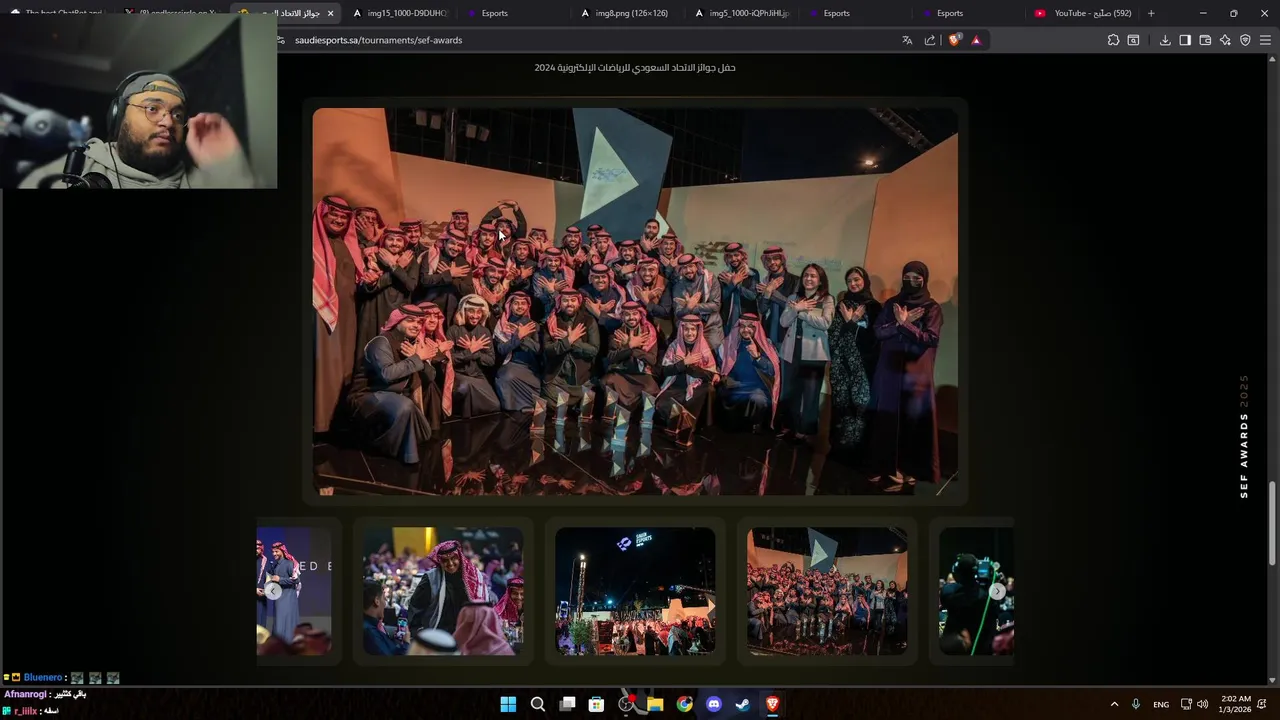The width and height of the screenshot is (1280, 720).
Task: Select the cameraman thumbnail
Action: coord(976,591)
